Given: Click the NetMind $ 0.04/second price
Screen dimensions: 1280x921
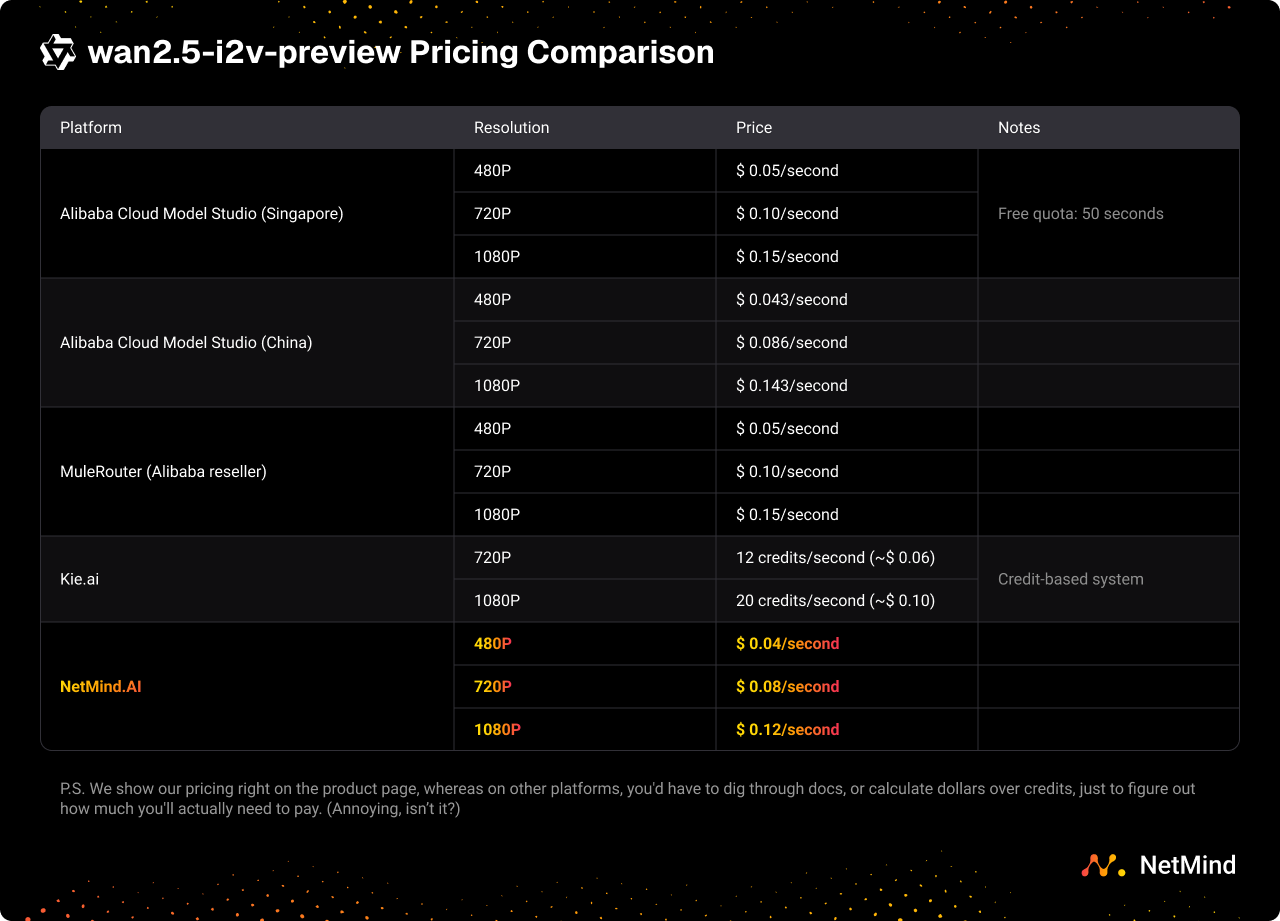Looking at the screenshot, I should pos(787,644).
